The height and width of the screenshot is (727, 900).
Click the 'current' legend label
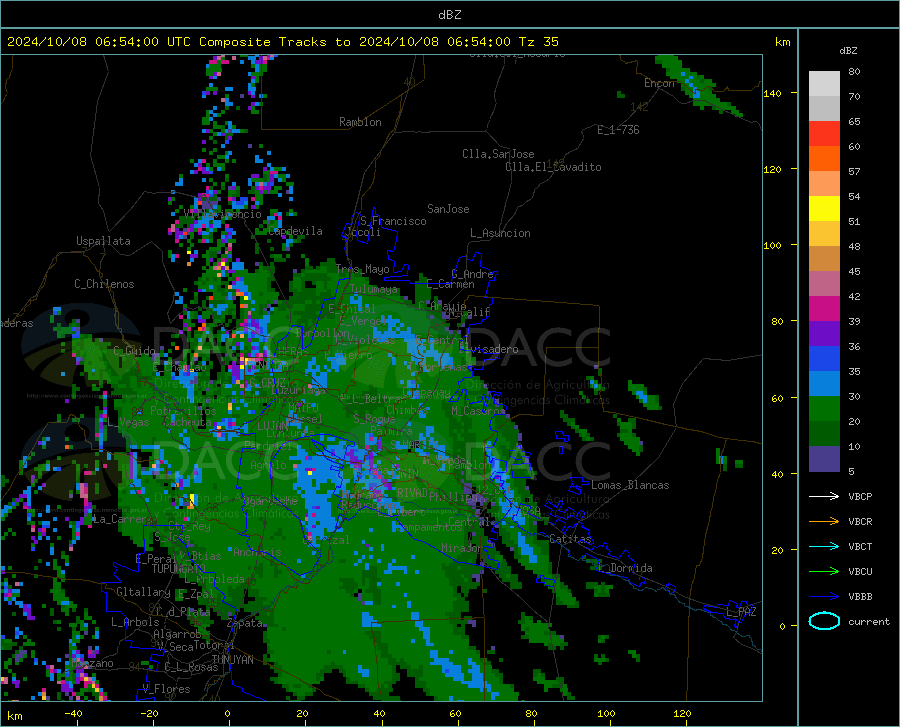(869, 622)
